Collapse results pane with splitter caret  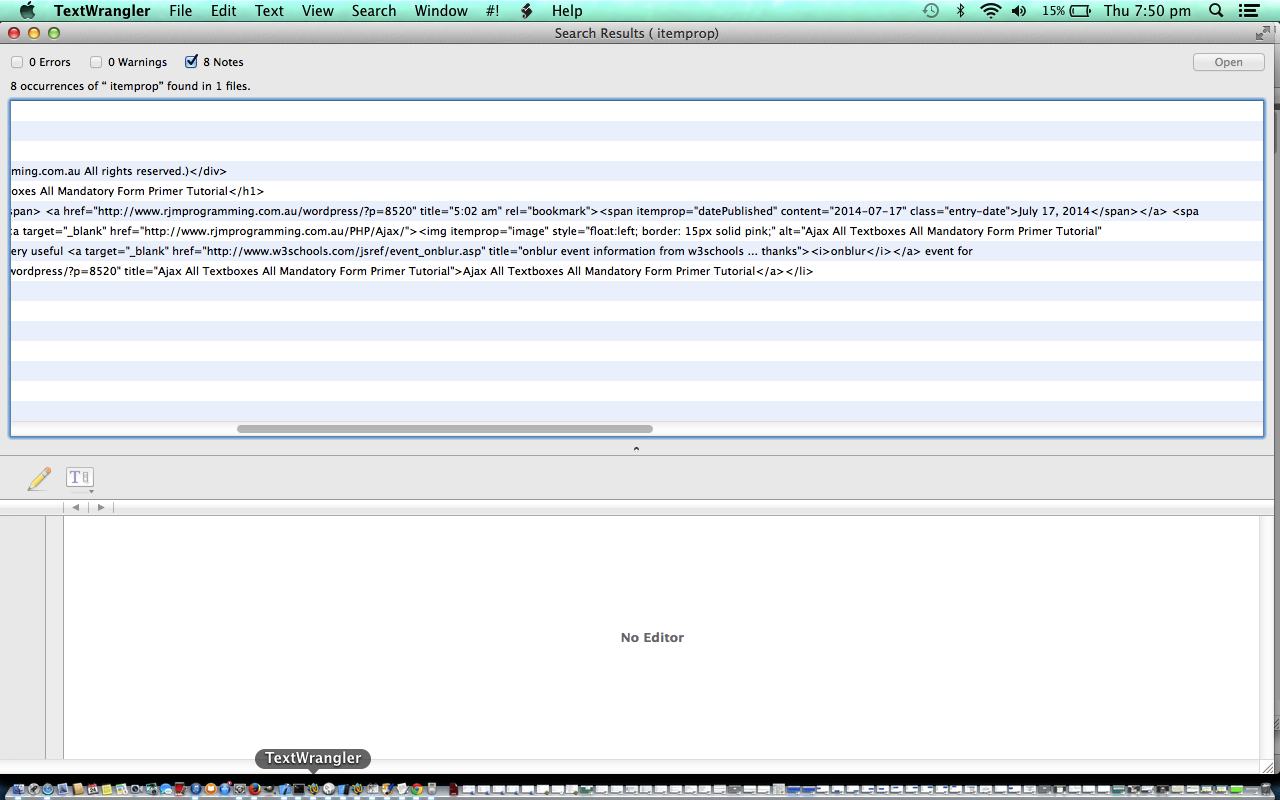pyautogui.click(x=636, y=449)
